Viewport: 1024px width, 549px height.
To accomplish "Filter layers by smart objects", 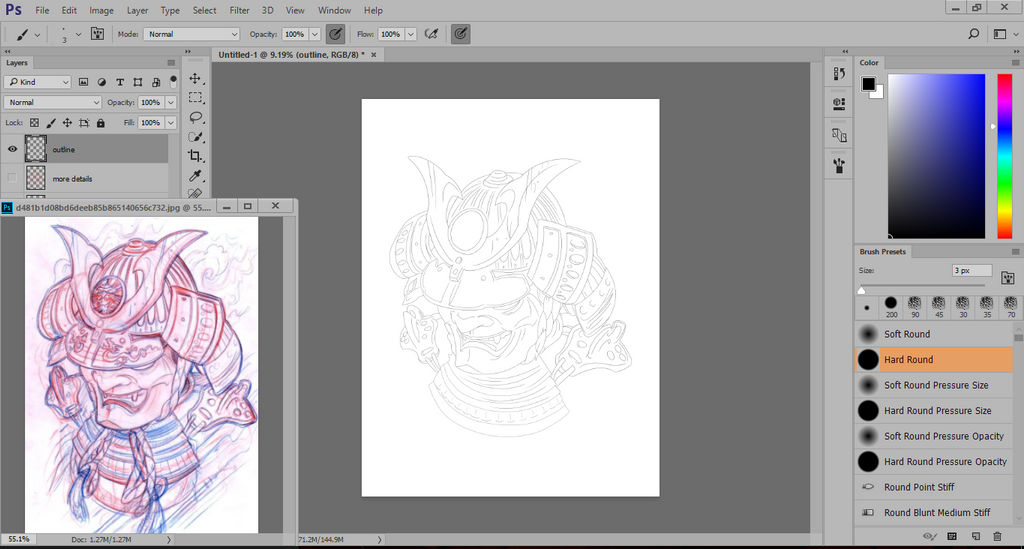I will pos(155,82).
